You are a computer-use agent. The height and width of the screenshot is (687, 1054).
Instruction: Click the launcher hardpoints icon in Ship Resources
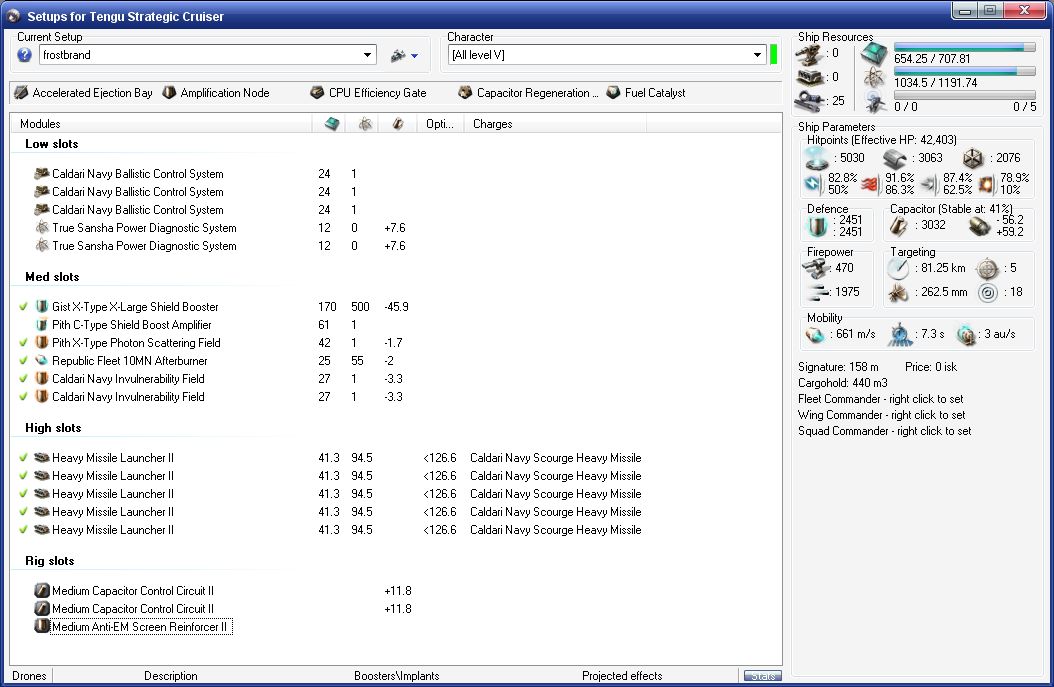tap(810, 77)
